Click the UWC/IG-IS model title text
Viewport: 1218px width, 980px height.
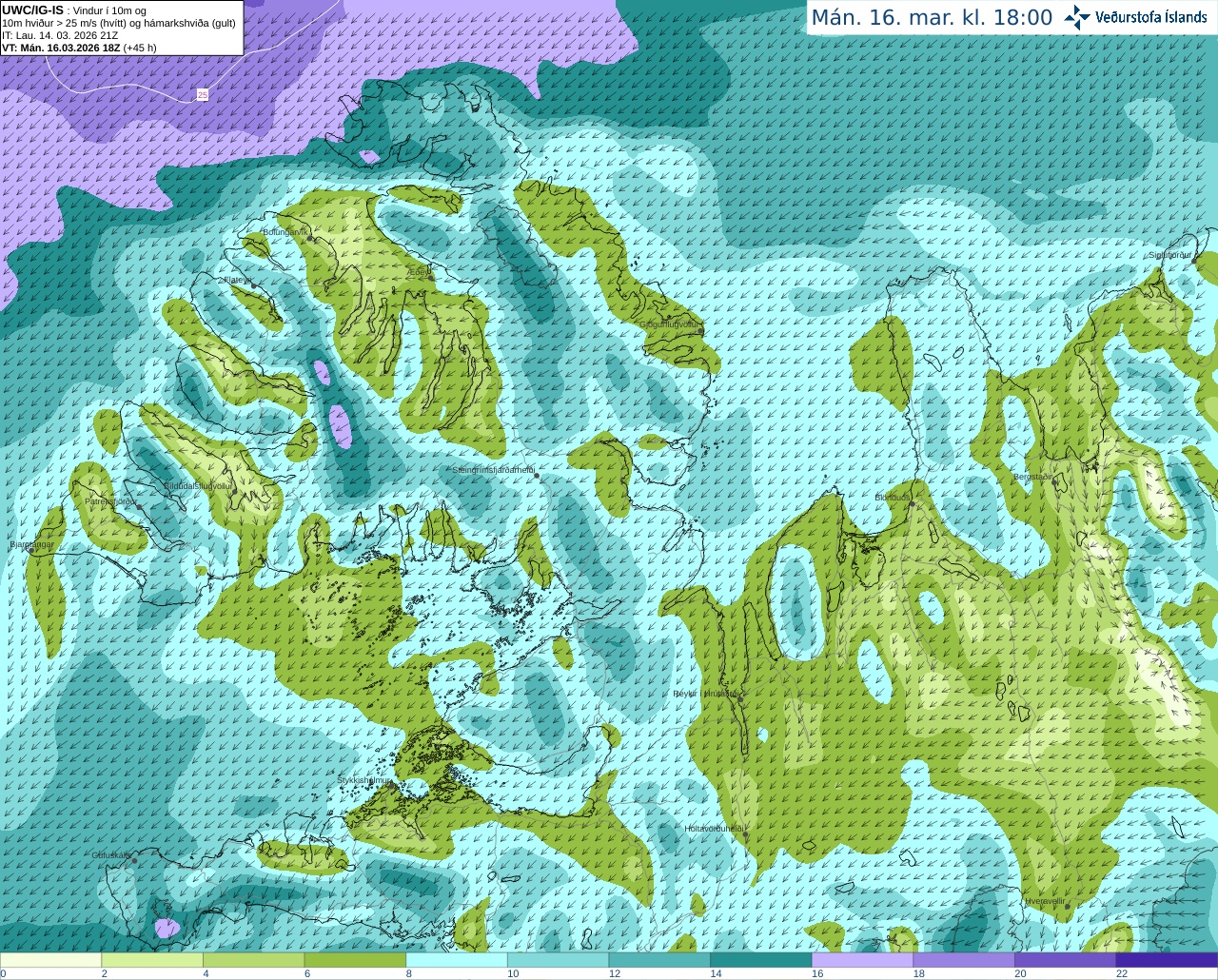(33, 10)
